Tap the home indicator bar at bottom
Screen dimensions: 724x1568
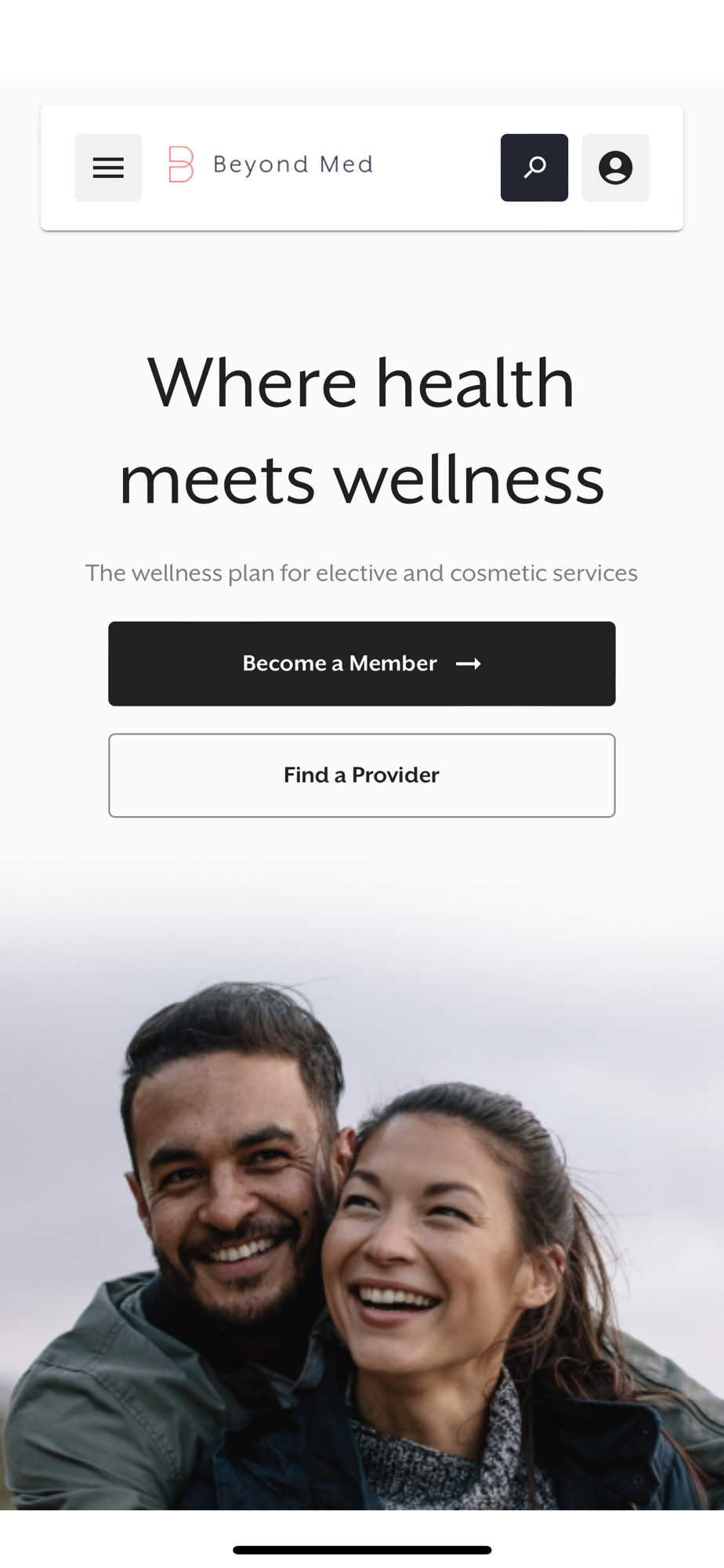[362, 1550]
